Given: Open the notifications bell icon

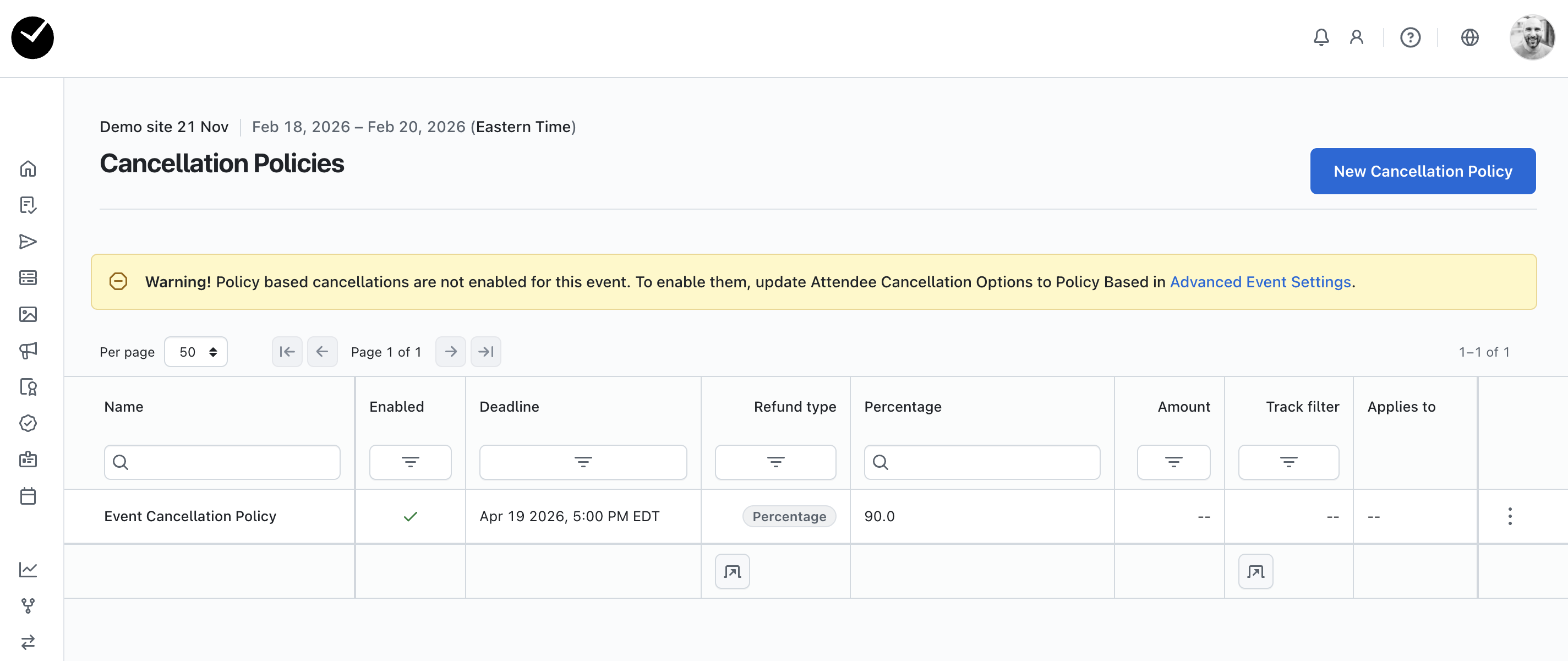Looking at the screenshot, I should click(x=1320, y=38).
